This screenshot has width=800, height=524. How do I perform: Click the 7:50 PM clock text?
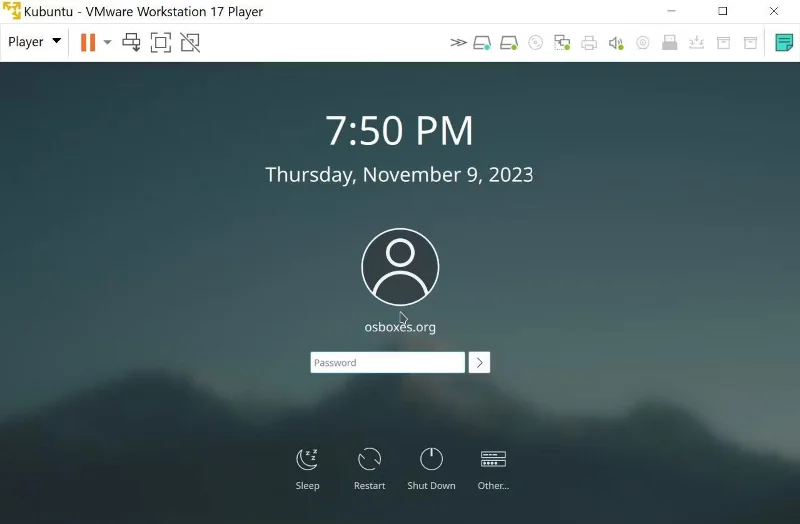pyautogui.click(x=399, y=131)
